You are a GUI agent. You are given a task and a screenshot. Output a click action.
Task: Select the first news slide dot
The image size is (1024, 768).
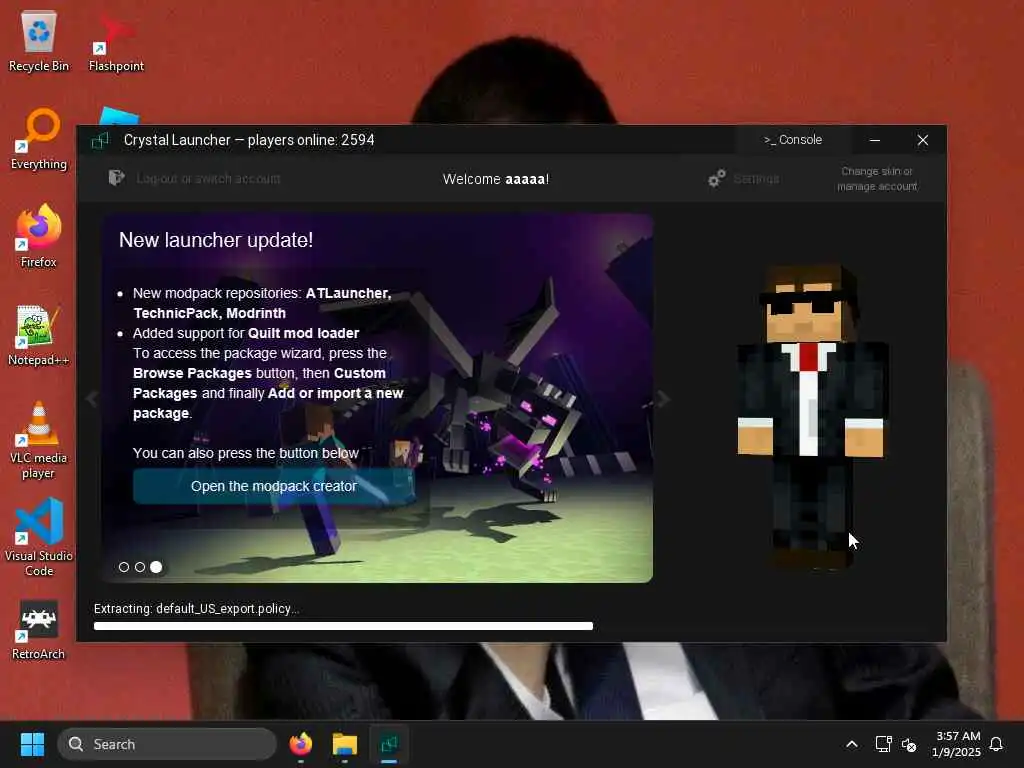[x=124, y=567]
